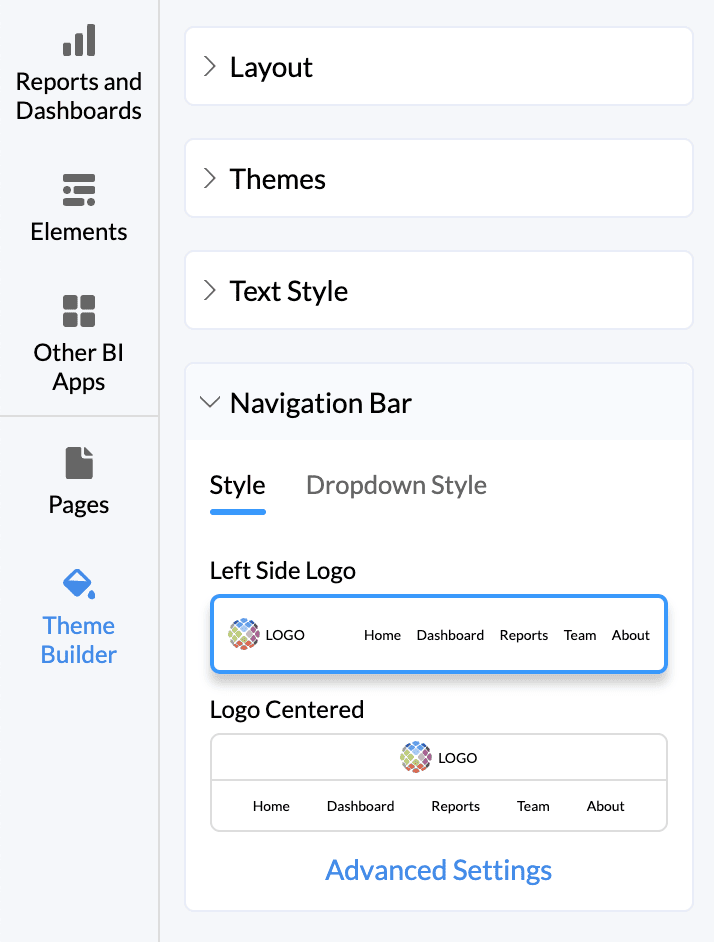
Task: Collapse the Navigation Bar section chevron
Action: click(210, 402)
